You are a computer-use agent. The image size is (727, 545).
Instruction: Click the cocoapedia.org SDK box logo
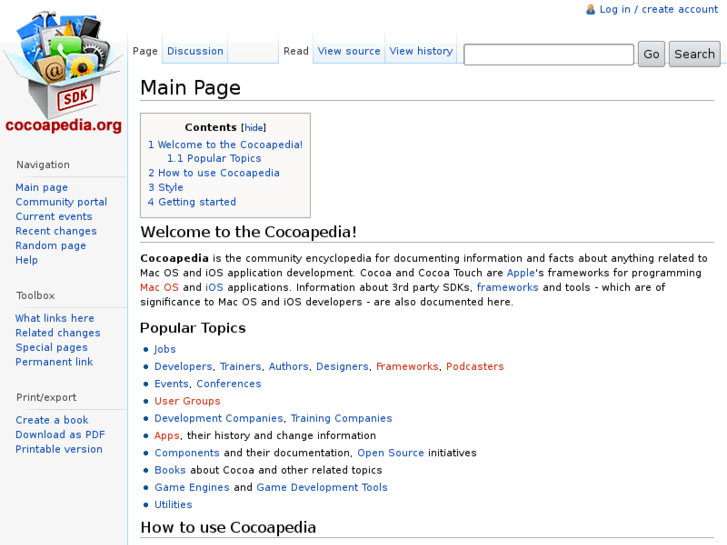[64, 72]
